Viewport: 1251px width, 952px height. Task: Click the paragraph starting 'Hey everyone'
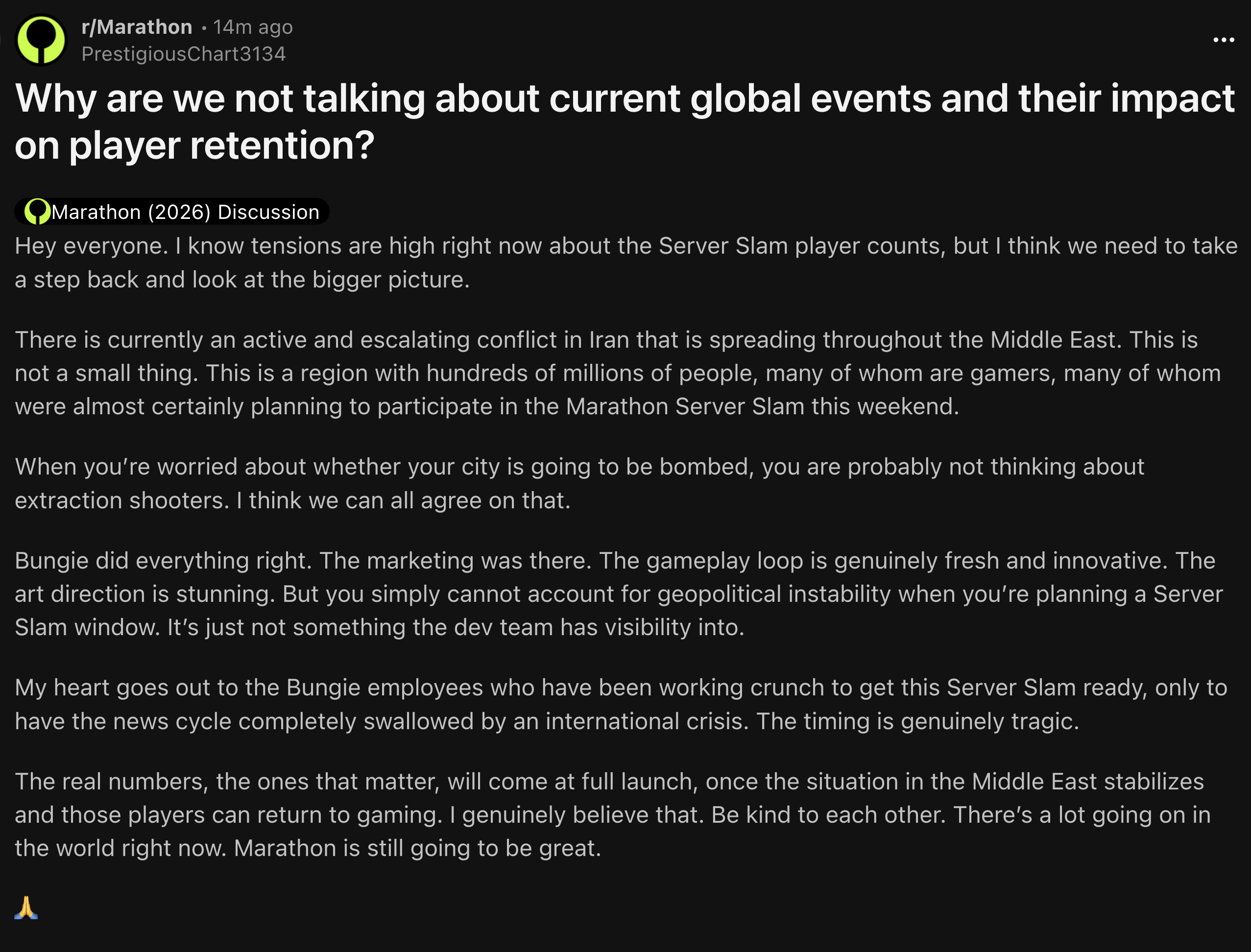[626, 262]
